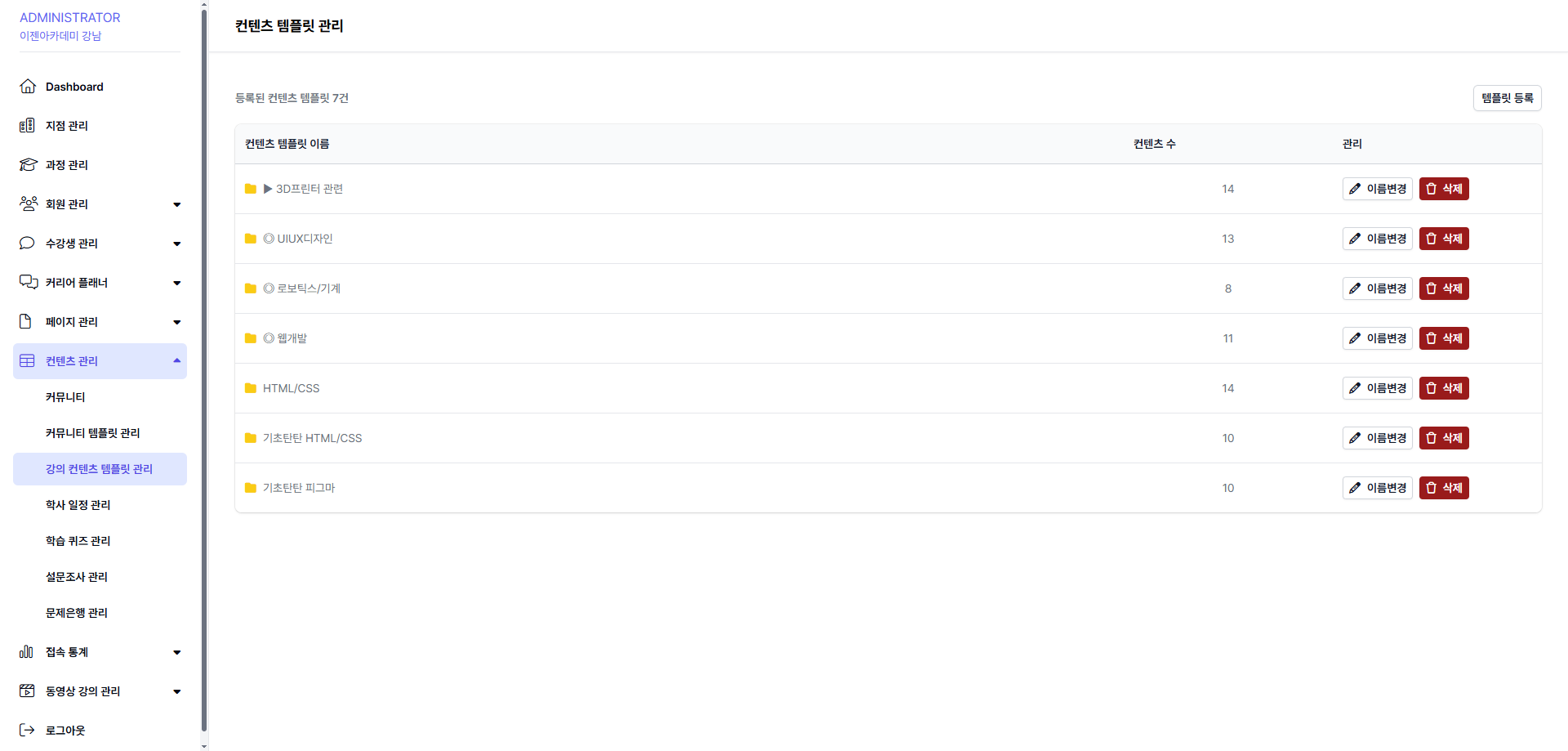Go to 문제은행 관리 page

click(76, 613)
